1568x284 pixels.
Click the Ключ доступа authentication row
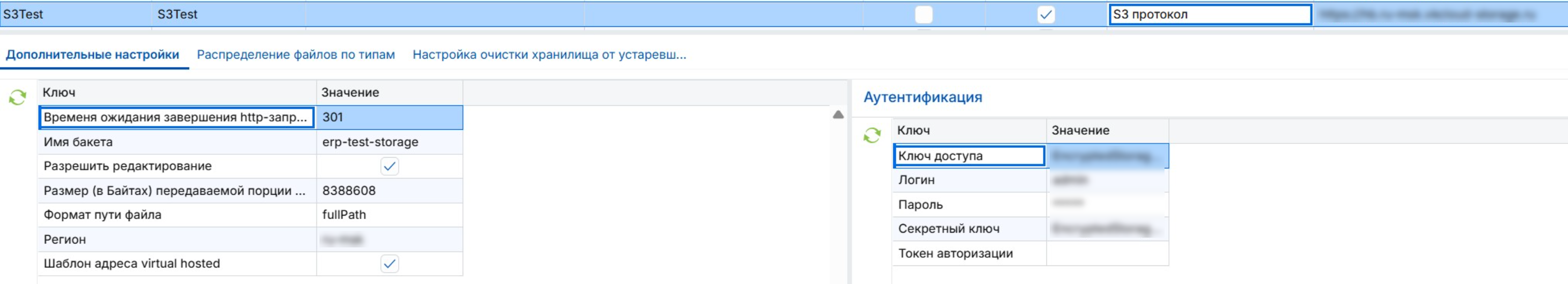click(x=969, y=156)
